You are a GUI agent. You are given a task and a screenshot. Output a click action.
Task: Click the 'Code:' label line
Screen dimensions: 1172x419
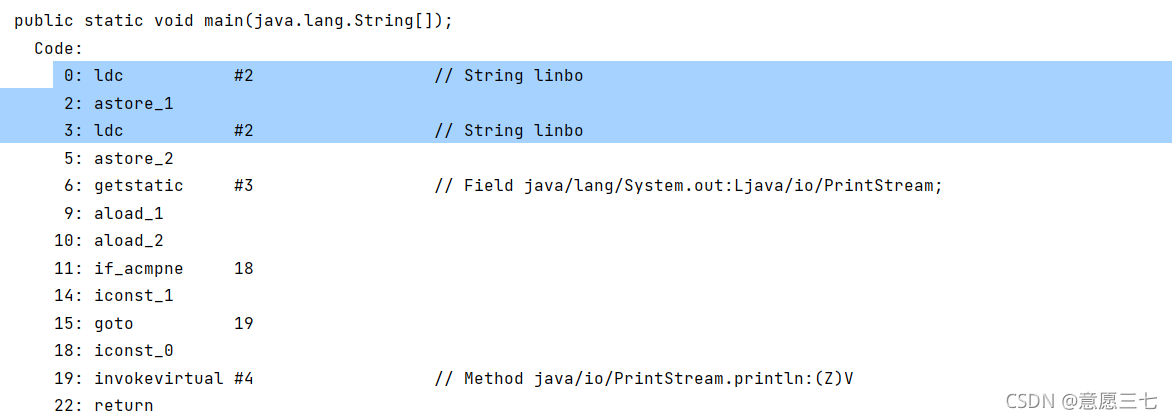58,49
